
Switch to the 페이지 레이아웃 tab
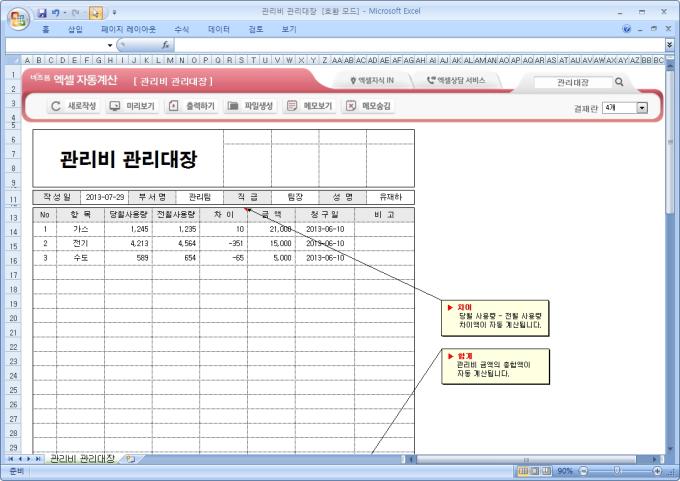[128, 29]
